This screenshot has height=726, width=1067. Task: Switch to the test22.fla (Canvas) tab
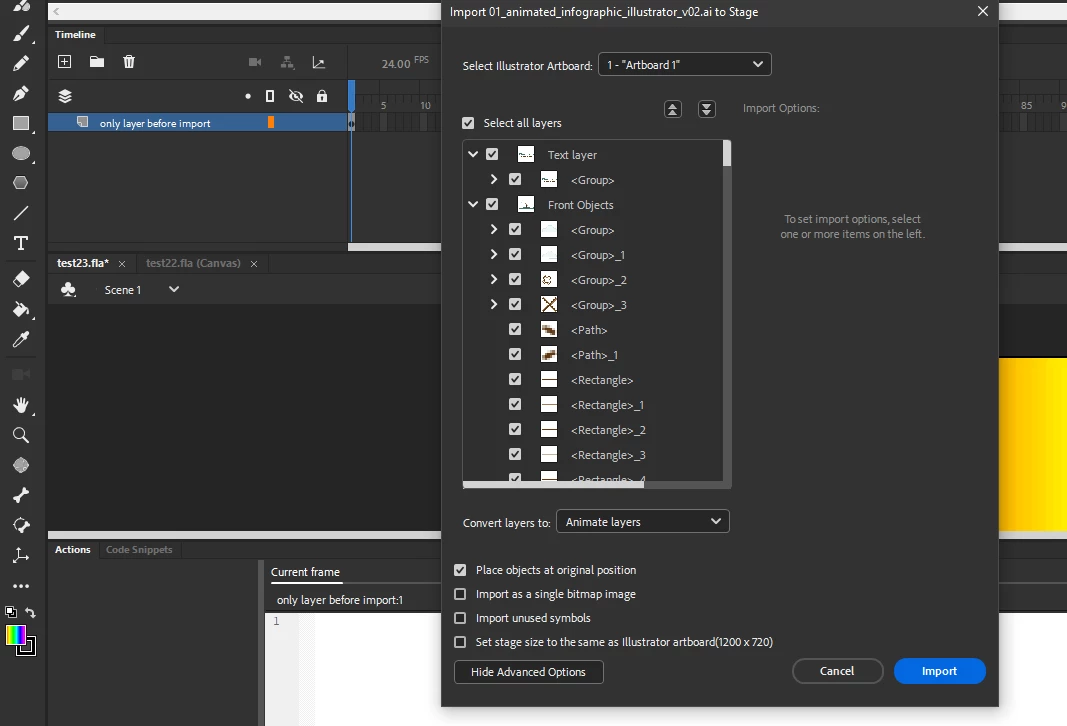(x=193, y=263)
